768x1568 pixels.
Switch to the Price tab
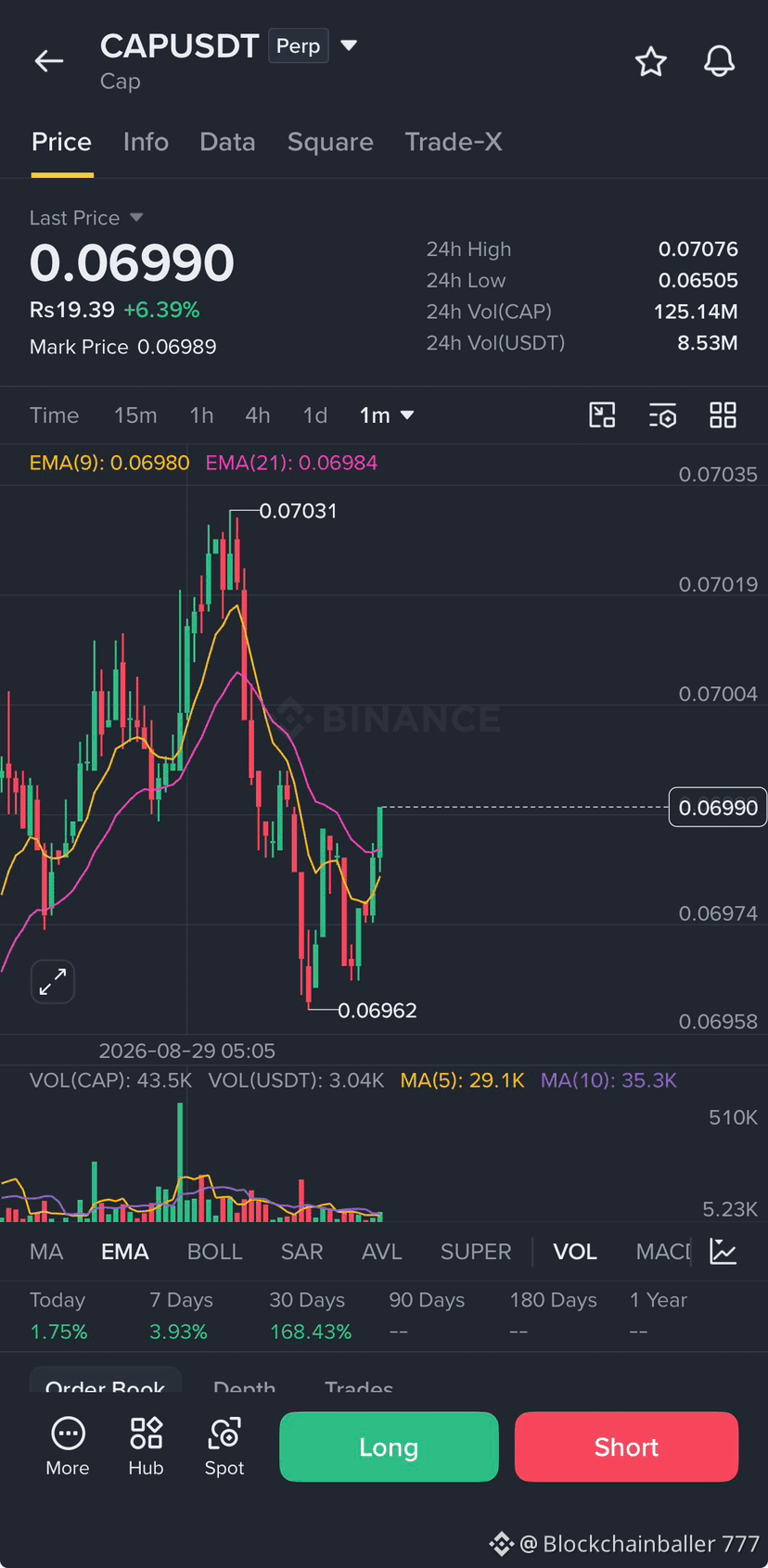click(61, 142)
